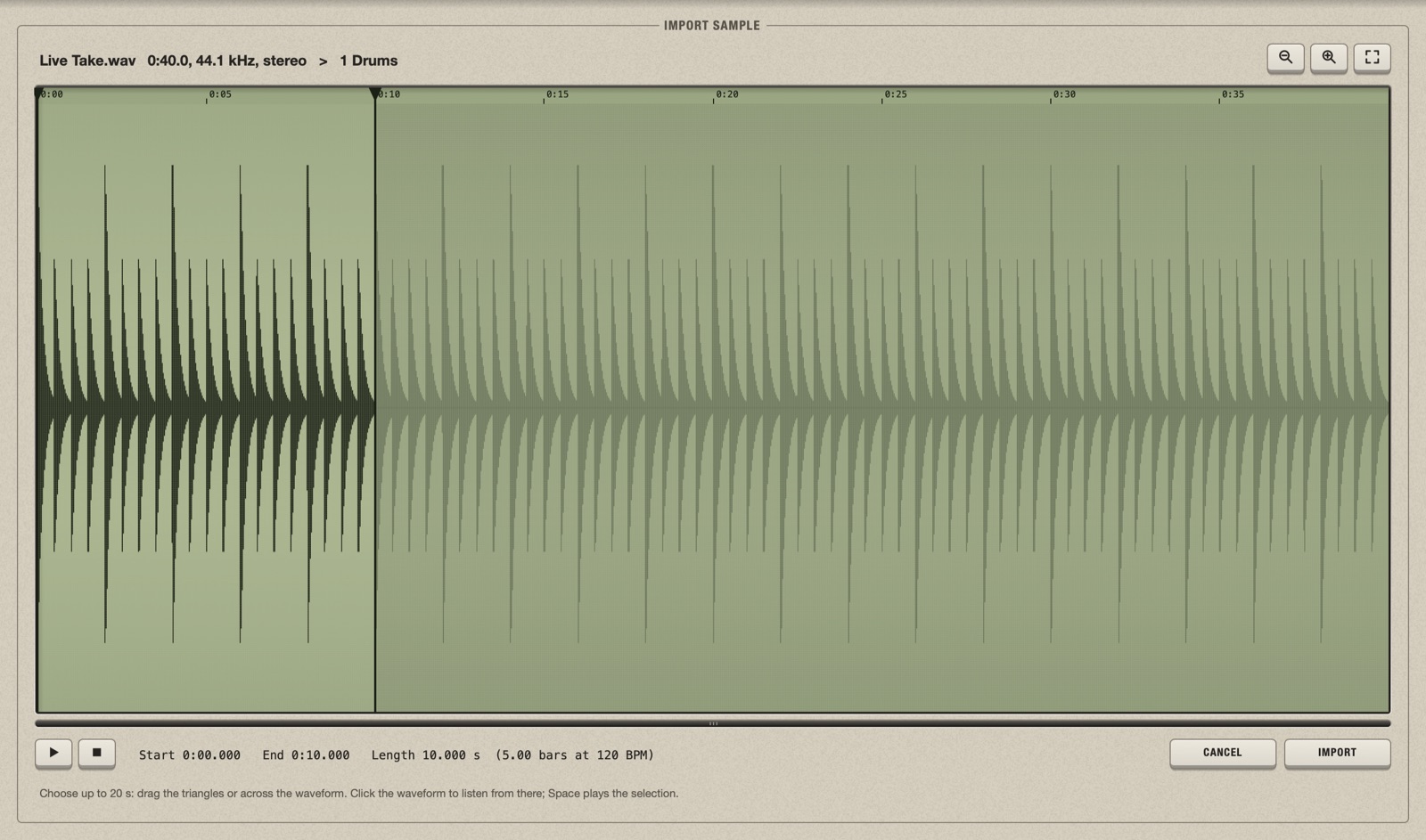Click the selection start triangle at 0:00

point(39,93)
